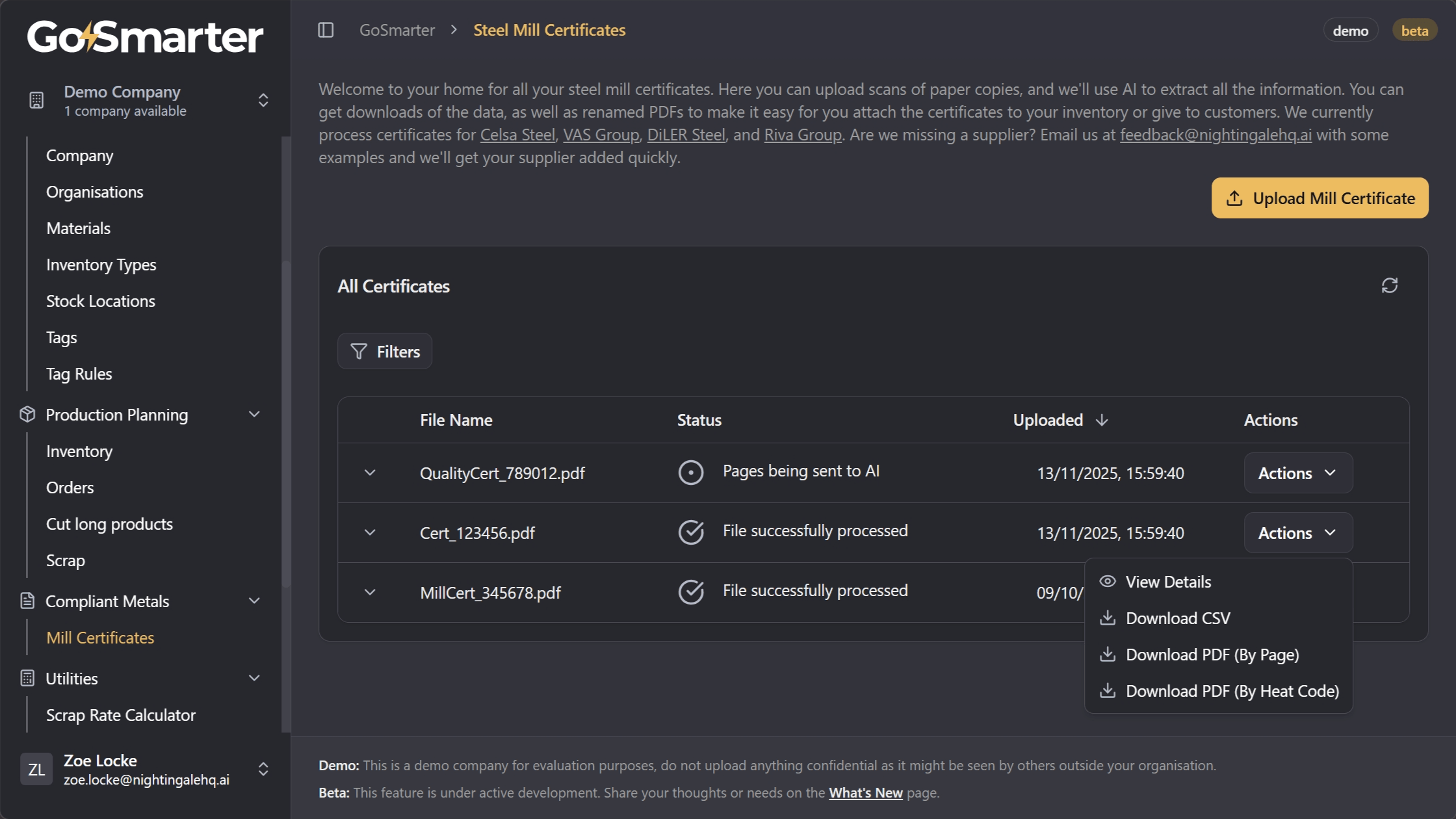Click the beta badge

(1414, 30)
